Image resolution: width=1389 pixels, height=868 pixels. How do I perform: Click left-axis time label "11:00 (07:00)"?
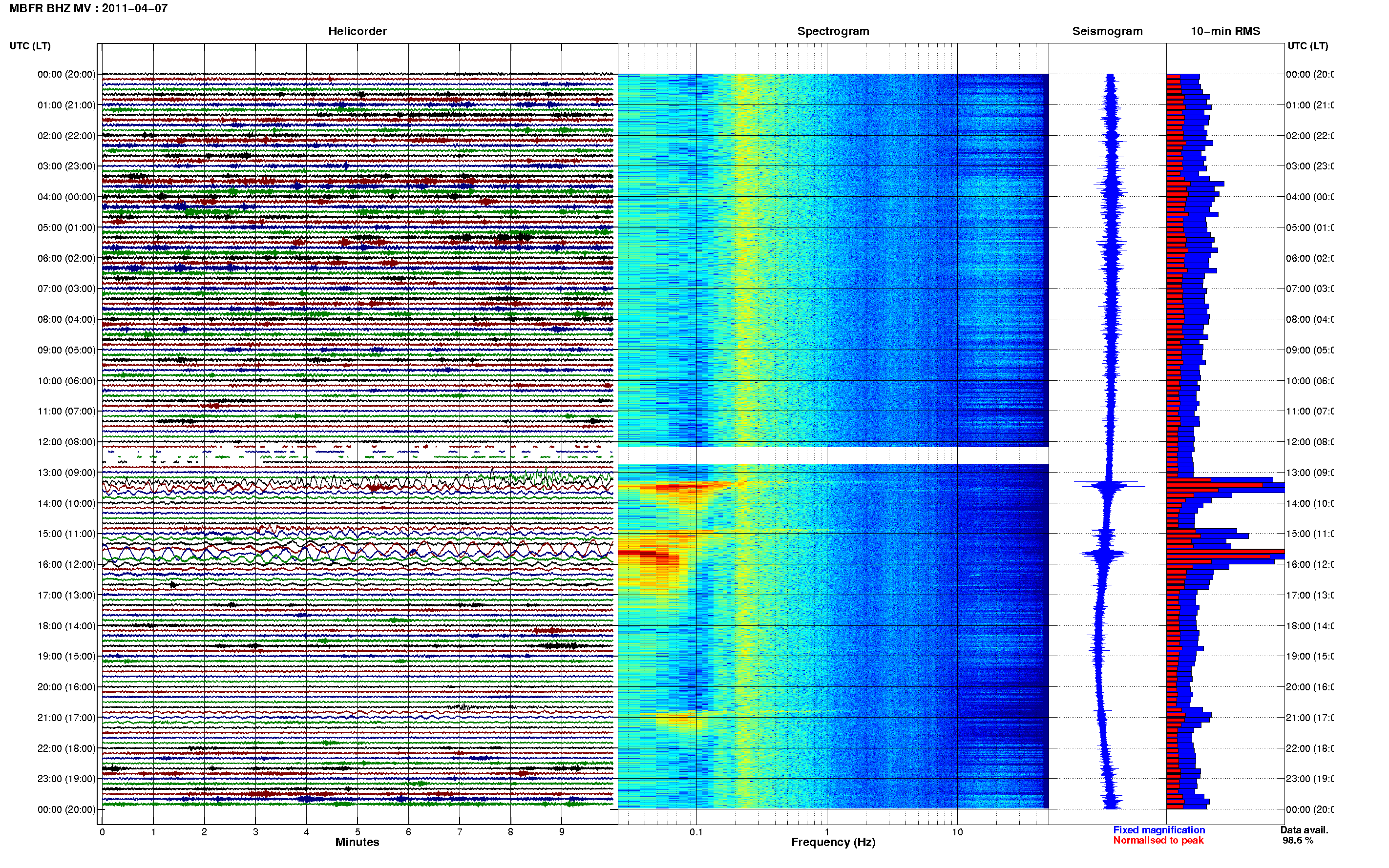66,412
